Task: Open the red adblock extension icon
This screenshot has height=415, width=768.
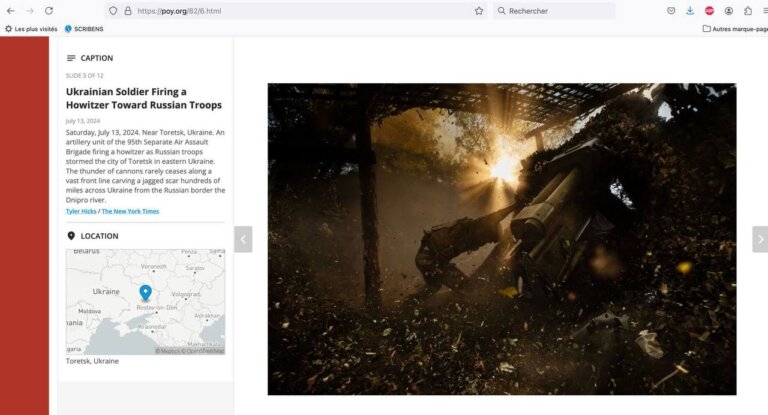Action: [x=709, y=11]
